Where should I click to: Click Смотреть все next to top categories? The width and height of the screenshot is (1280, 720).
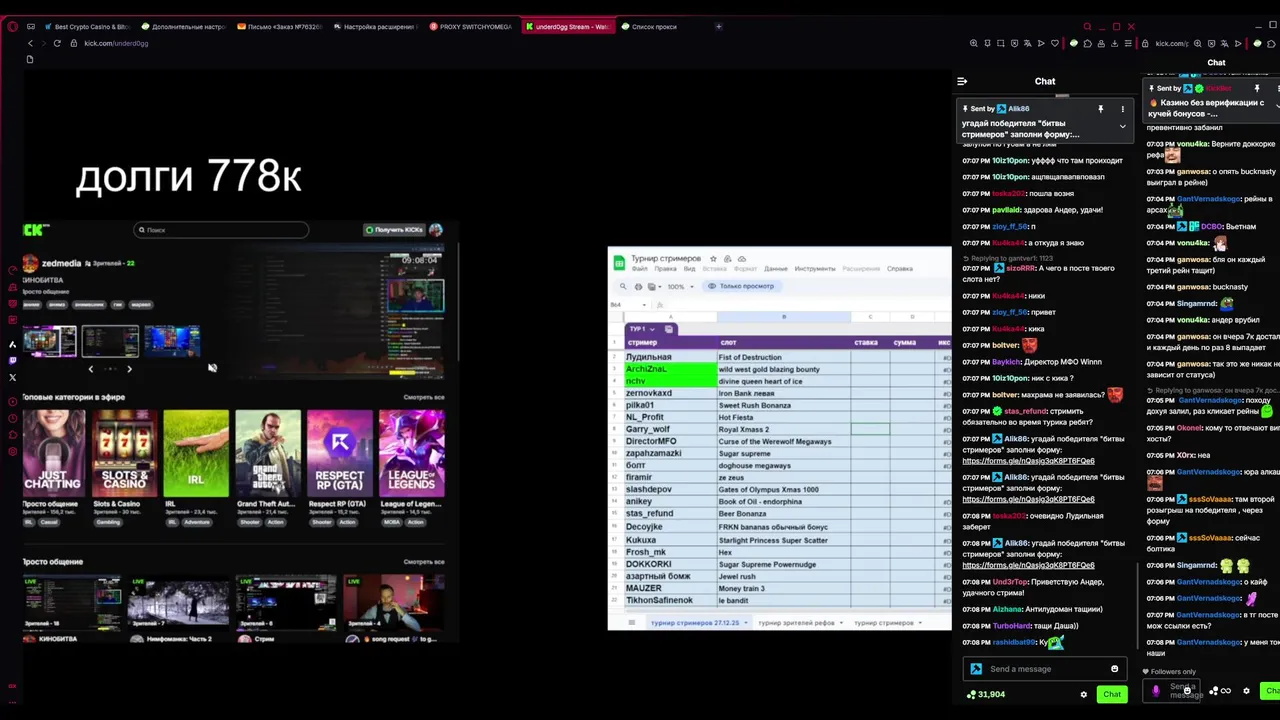(x=424, y=397)
